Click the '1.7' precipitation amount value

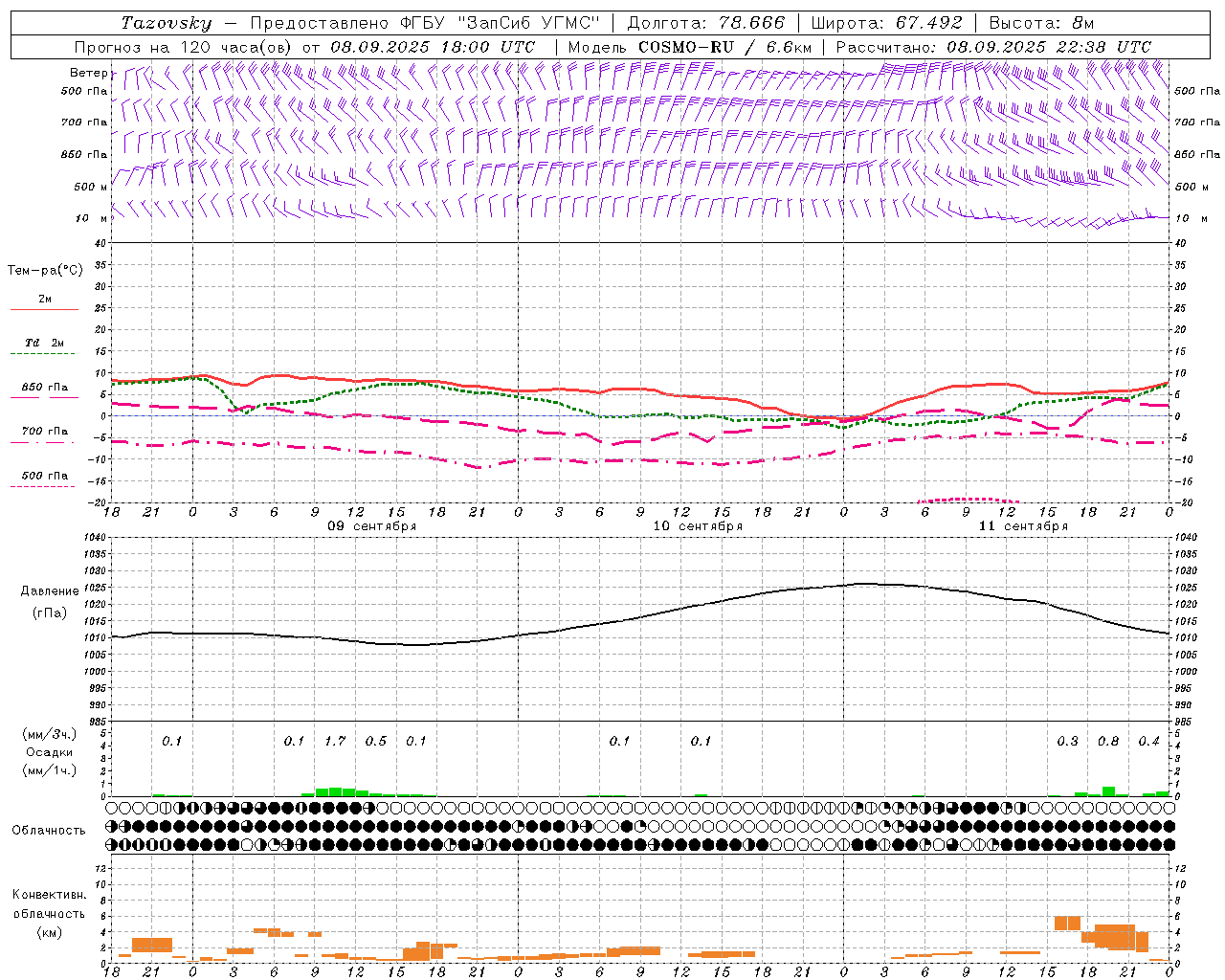point(335,741)
